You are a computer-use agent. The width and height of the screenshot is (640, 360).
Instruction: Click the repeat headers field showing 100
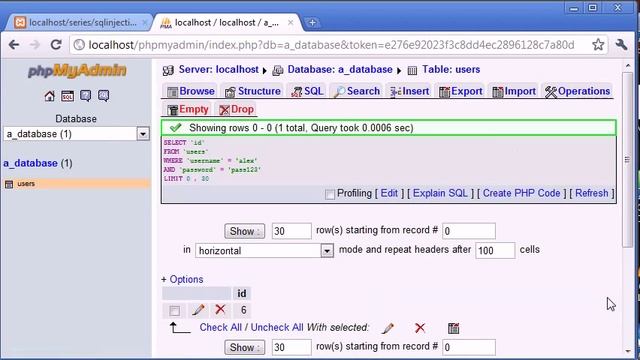(495, 250)
